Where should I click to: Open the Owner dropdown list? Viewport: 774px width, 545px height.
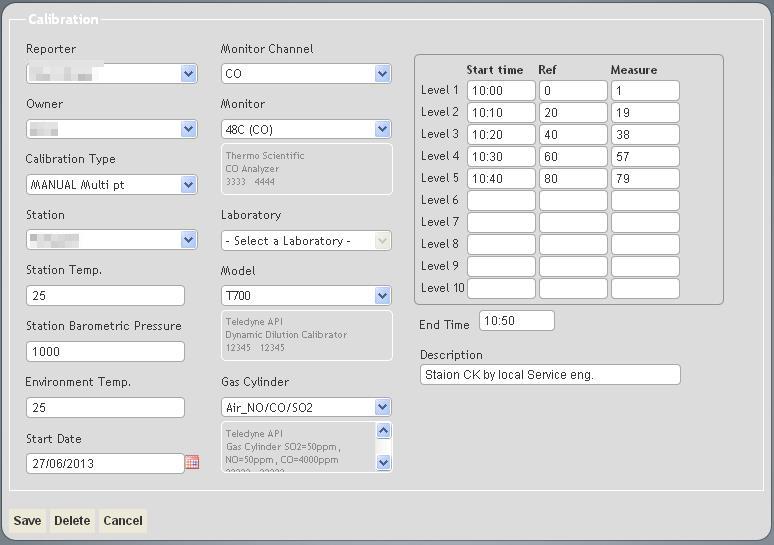tap(188, 129)
